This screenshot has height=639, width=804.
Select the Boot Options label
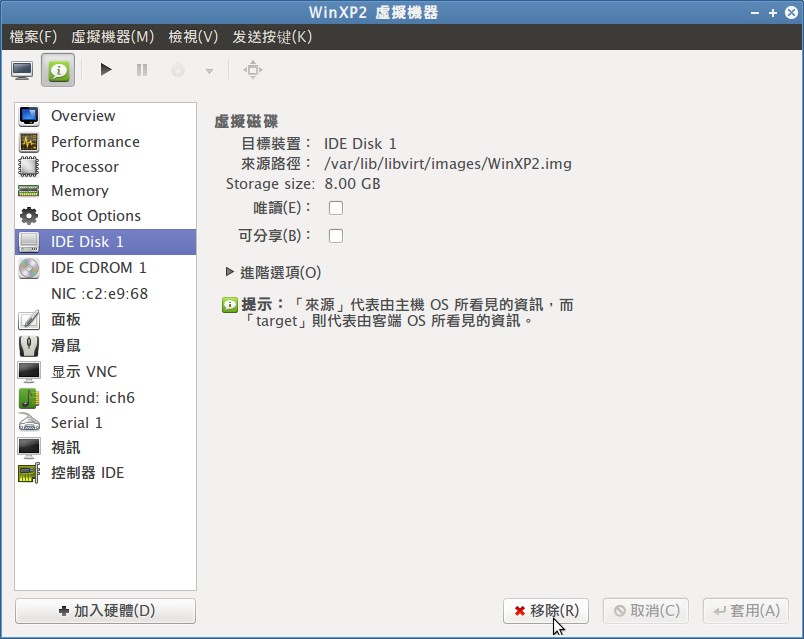96,216
